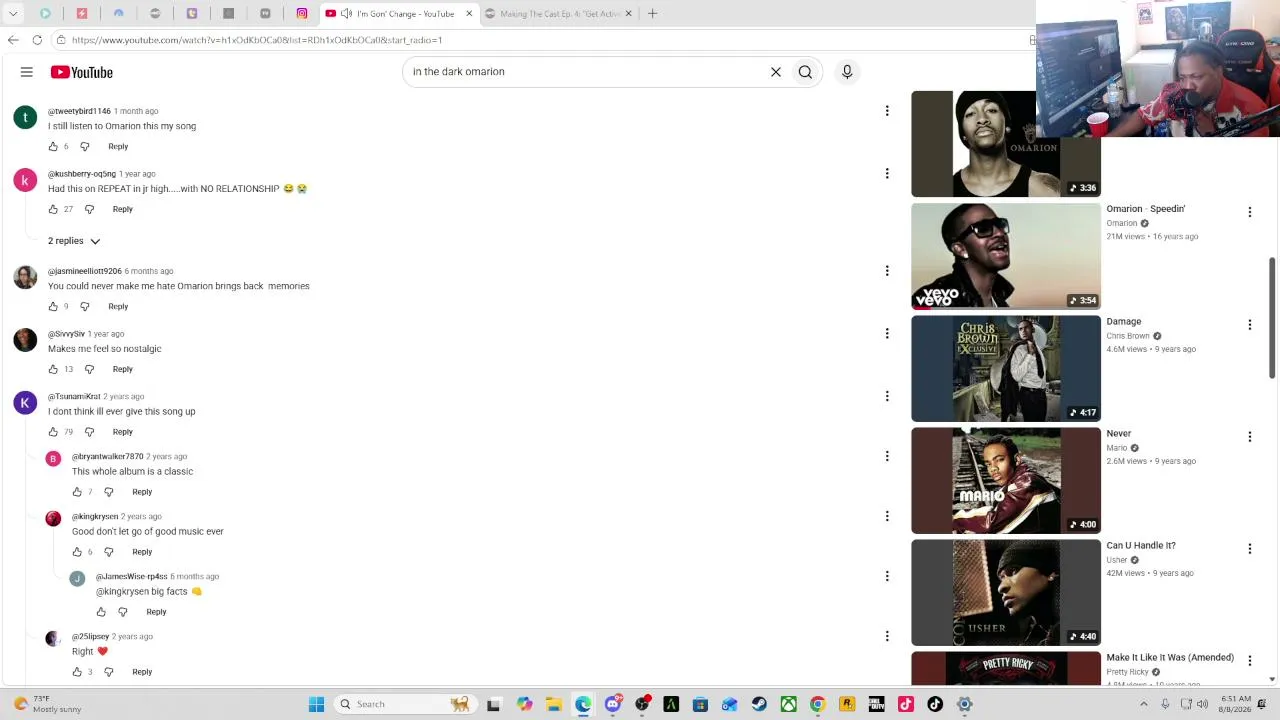Open more actions for "Can U Handle It?"

1249,548
